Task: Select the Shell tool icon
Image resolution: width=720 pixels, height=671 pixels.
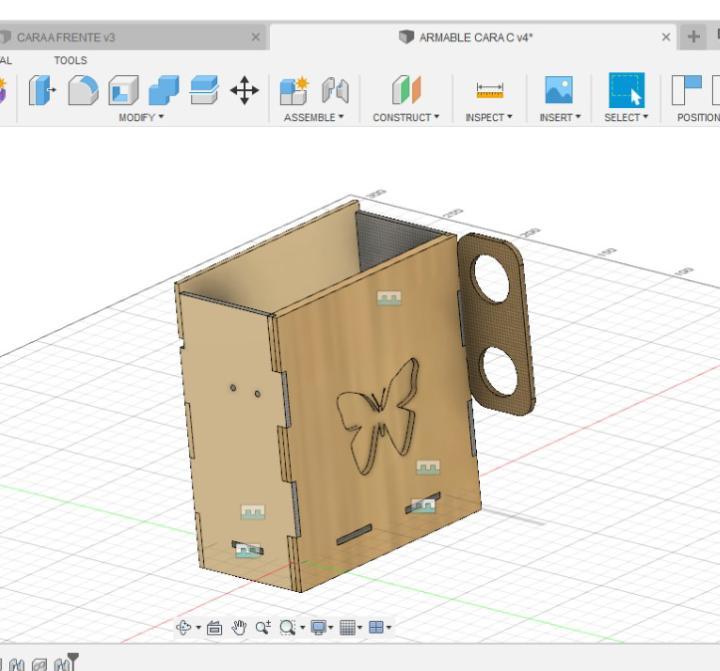Action: click(123, 90)
